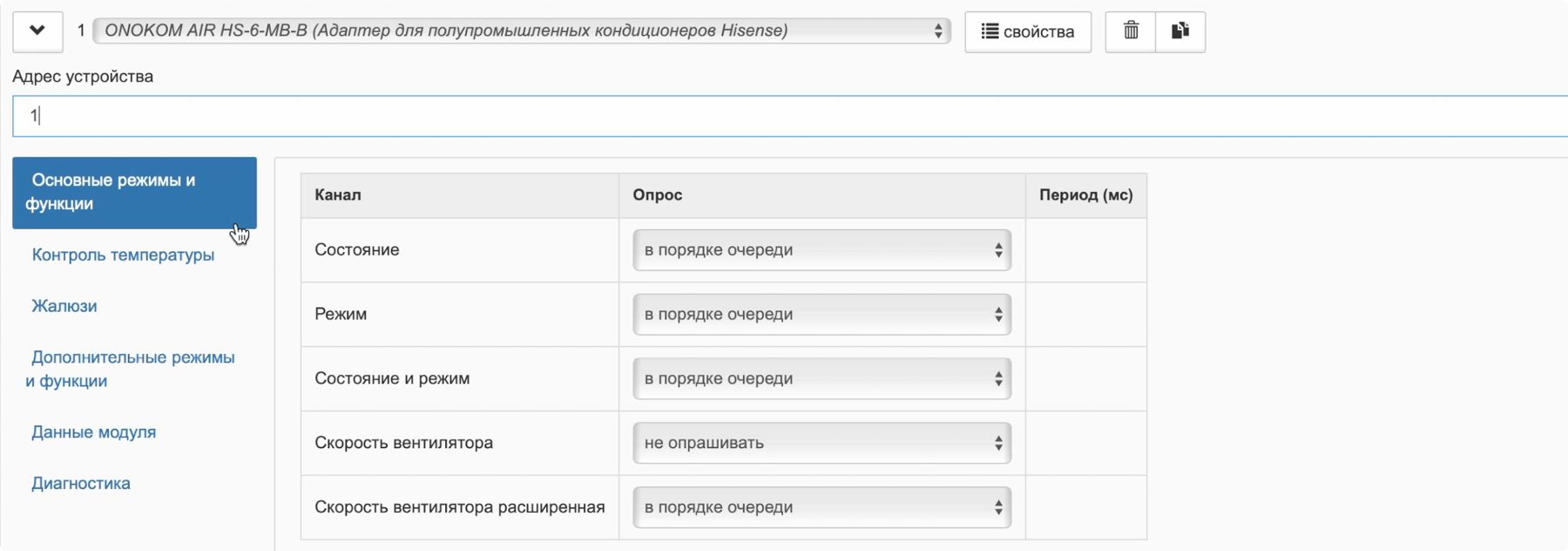Open Дополнительные режимы и функции tab

pyautogui.click(x=131, y=369)
